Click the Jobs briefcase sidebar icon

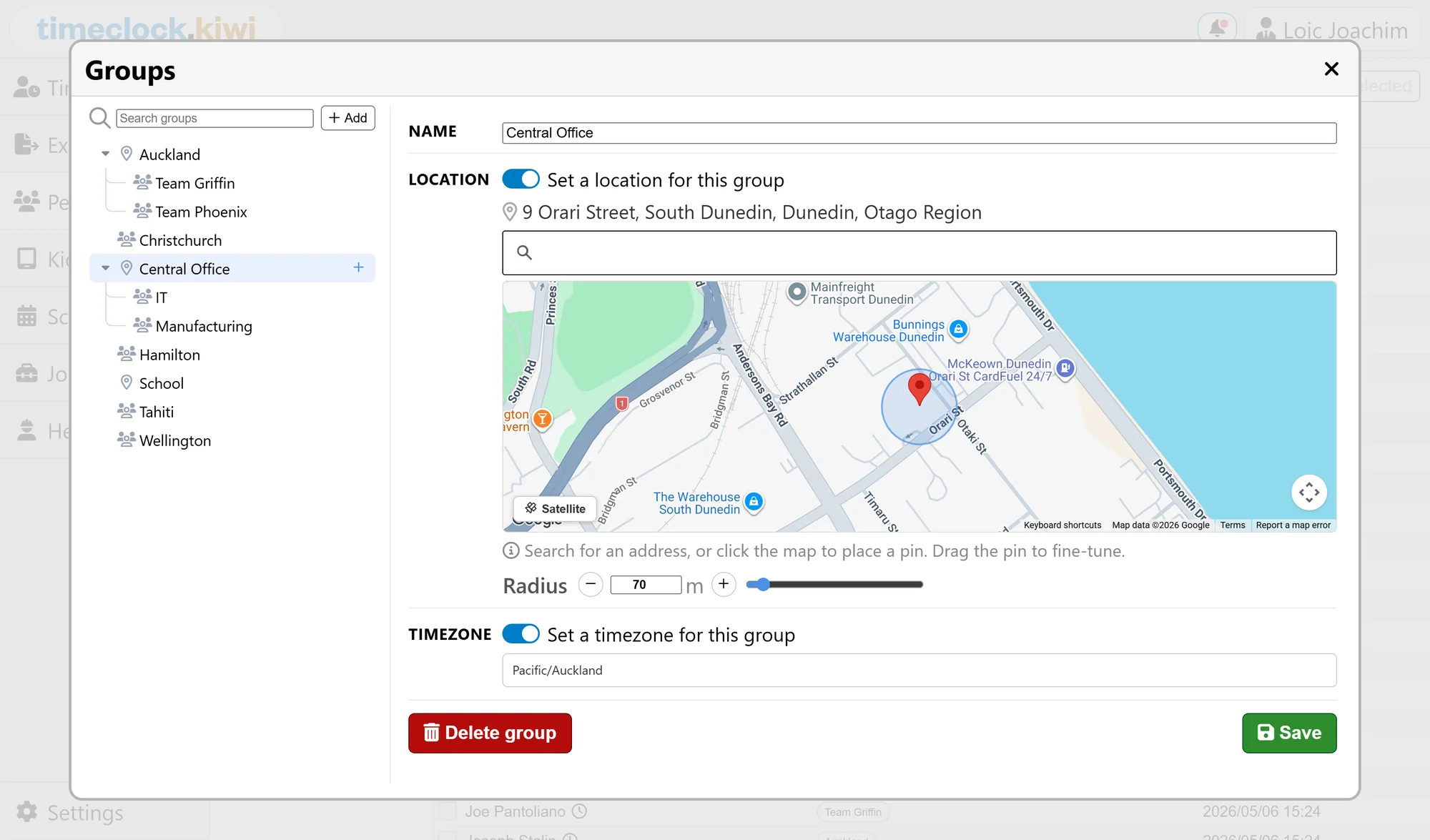(x=26, y=372)
